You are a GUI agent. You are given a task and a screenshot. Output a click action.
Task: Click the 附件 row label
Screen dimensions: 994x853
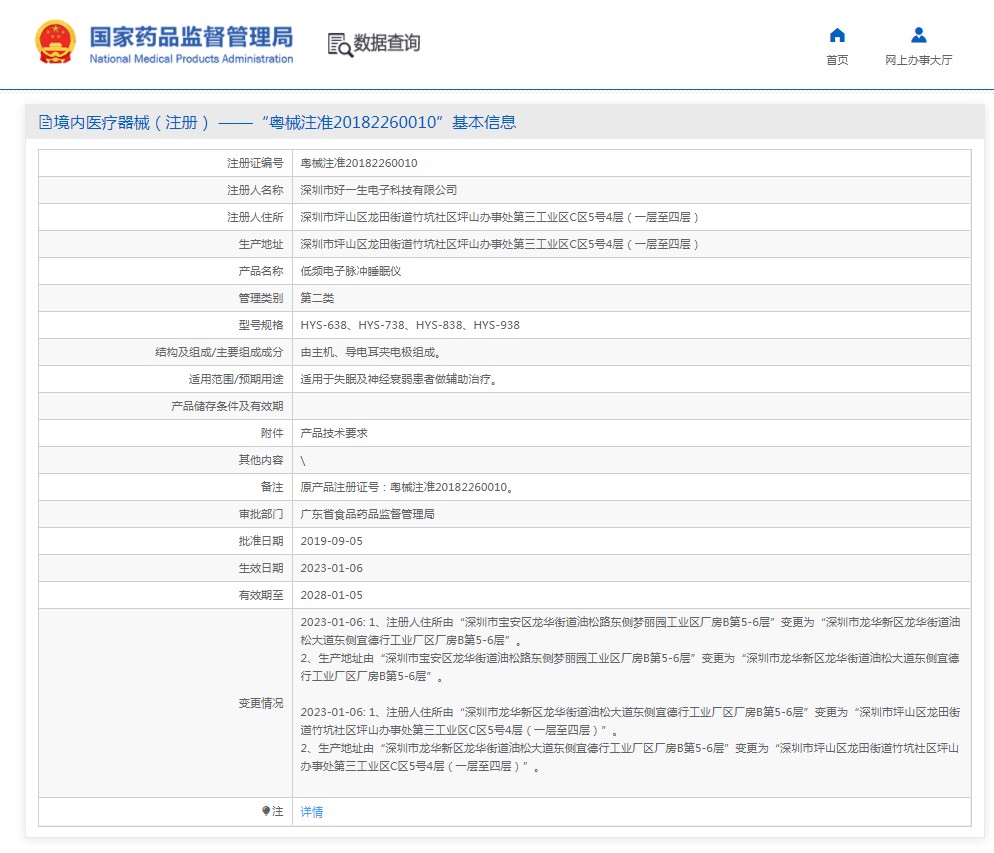(x=272, y=433)
